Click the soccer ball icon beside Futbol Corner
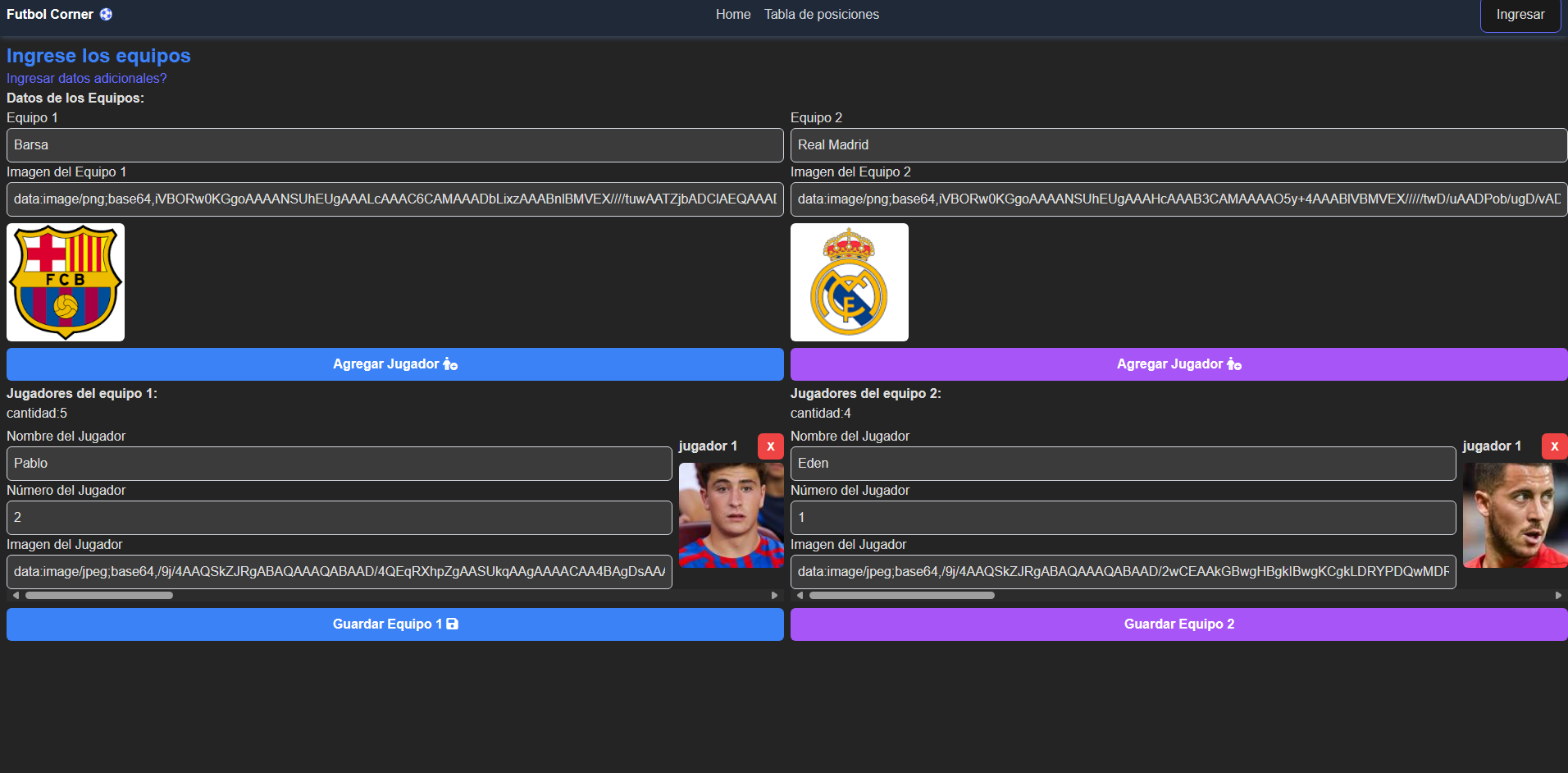Viewport: 1568px width, 773px height. point(107,14)
